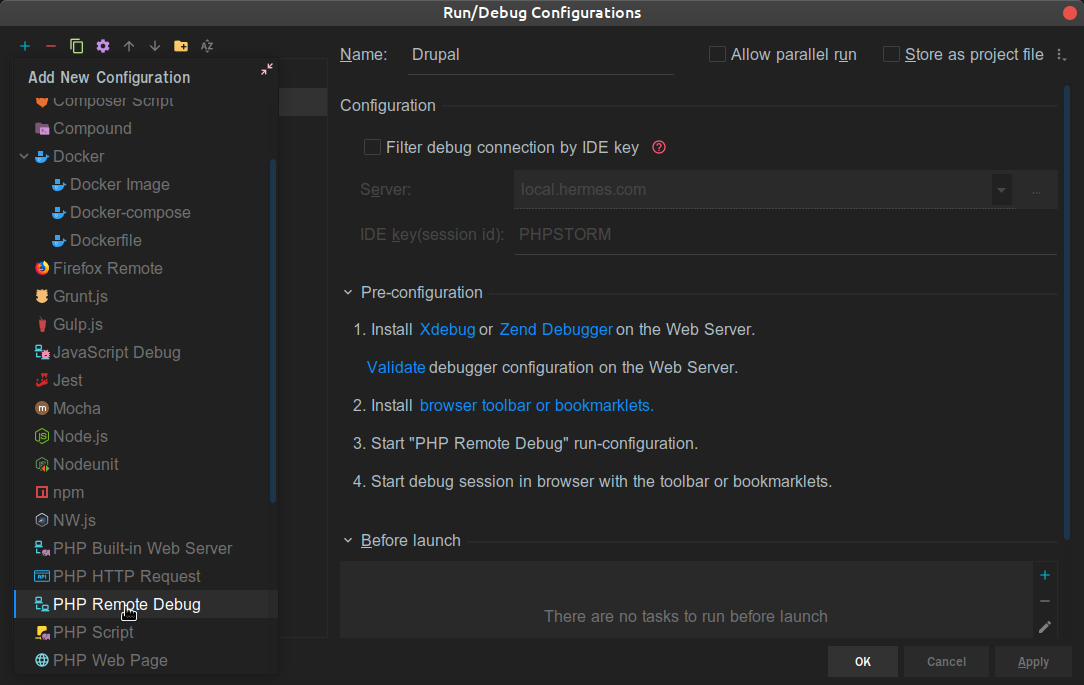The image size is (1084, 685).
Task: Click the Copy Configuration icon
Action: pyautogui.click(x=77, y=46)
